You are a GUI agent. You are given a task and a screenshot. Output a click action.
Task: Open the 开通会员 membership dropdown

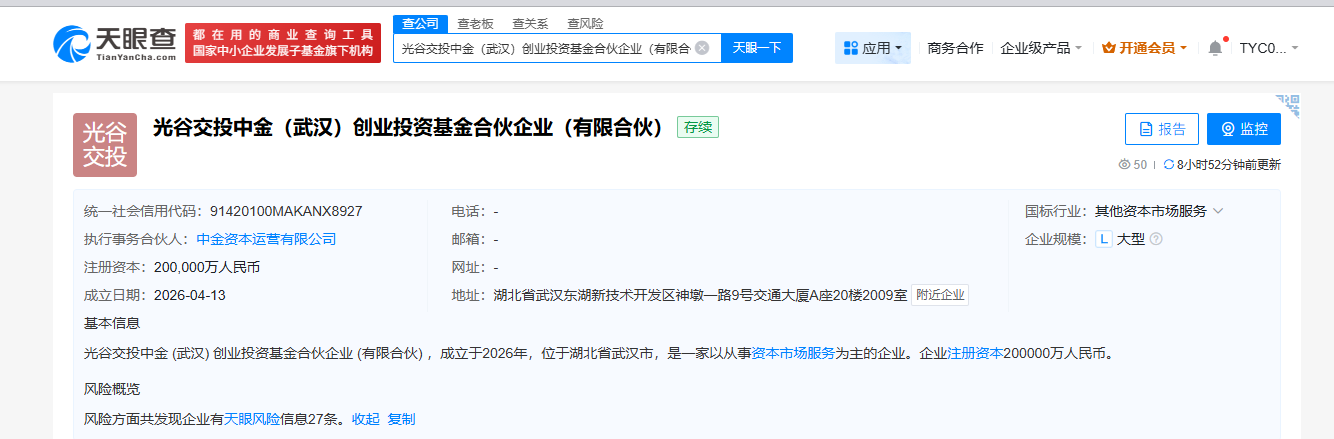[x=1144, y=48]
